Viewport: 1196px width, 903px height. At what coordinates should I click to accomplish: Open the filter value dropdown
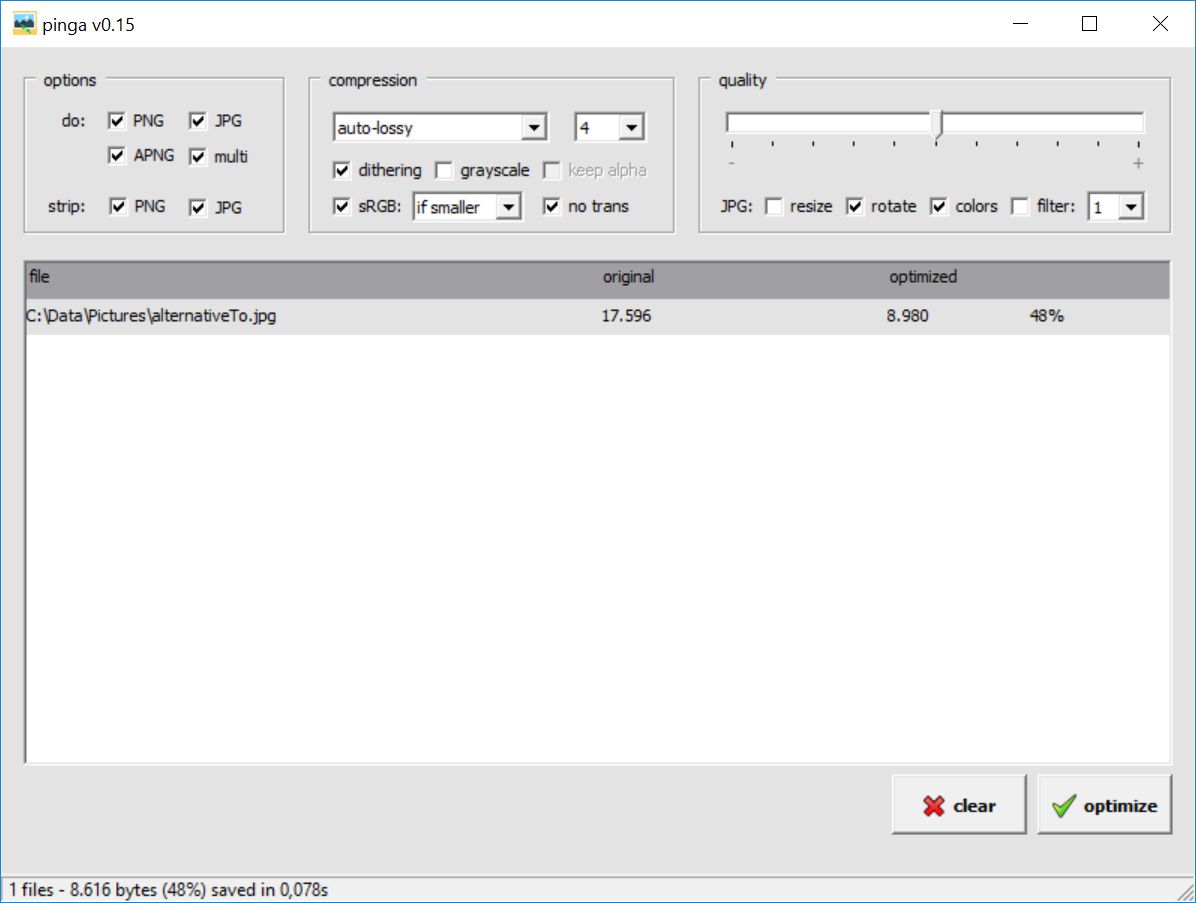[x=1131, y=206]
